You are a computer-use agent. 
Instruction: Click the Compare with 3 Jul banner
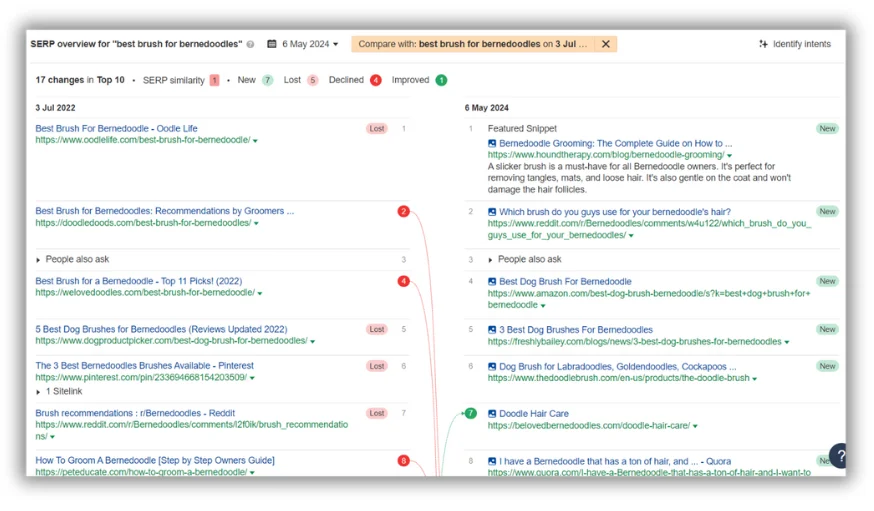point(473,44)
